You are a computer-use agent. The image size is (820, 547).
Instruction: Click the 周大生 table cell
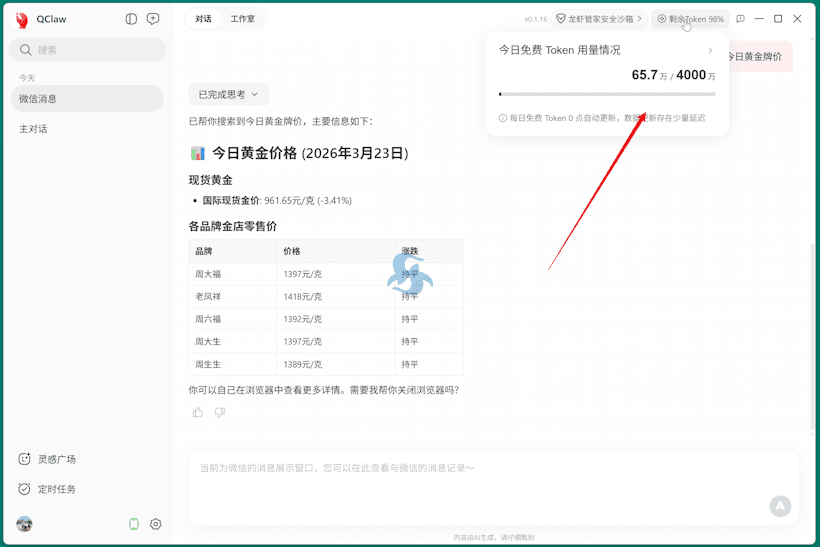232,341
